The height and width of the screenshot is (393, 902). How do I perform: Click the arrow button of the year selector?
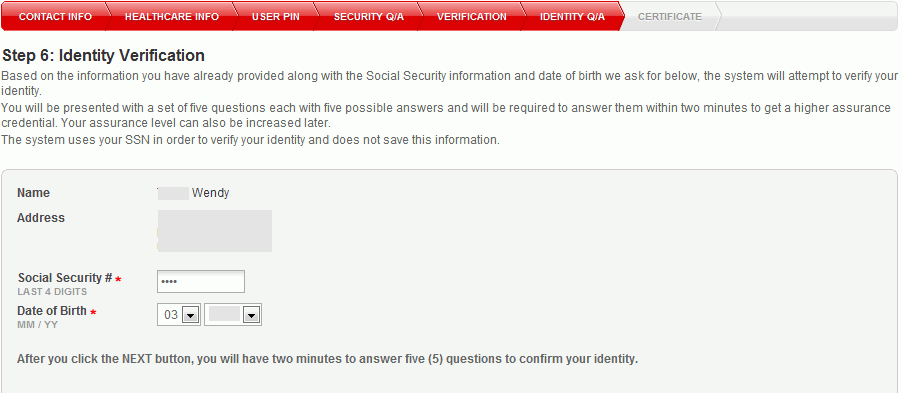pyautogui.click(x=251, y=315)
